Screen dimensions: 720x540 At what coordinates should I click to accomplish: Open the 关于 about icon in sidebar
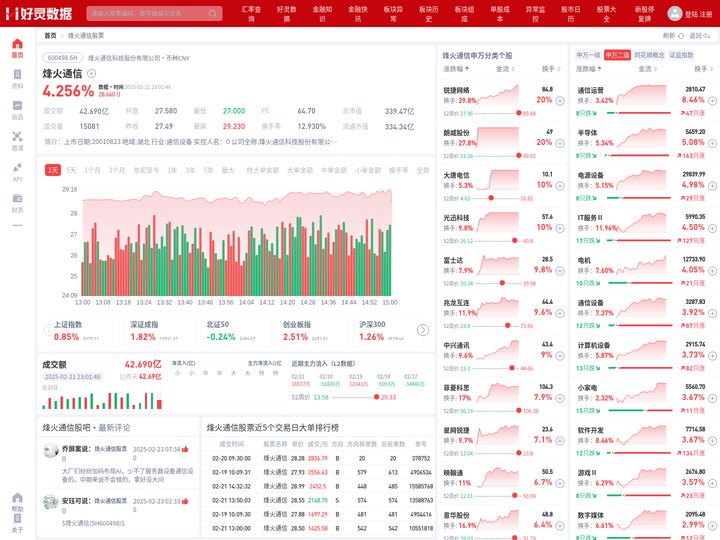[17, 518]
